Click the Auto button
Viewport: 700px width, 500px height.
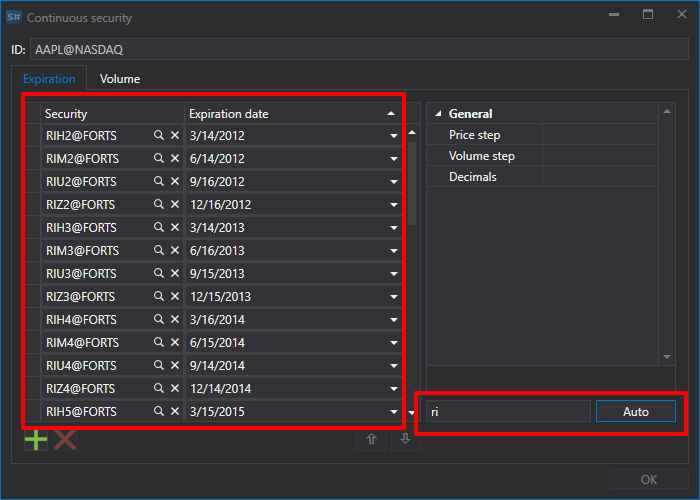(x=636, y=411)
